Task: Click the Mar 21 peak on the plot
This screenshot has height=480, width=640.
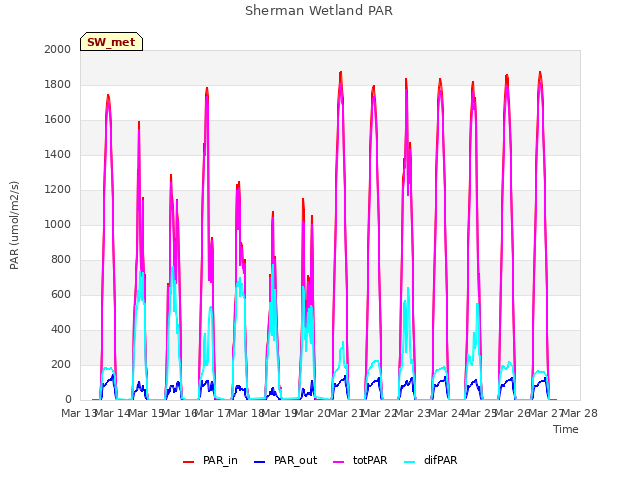Action: coord(340,73)
